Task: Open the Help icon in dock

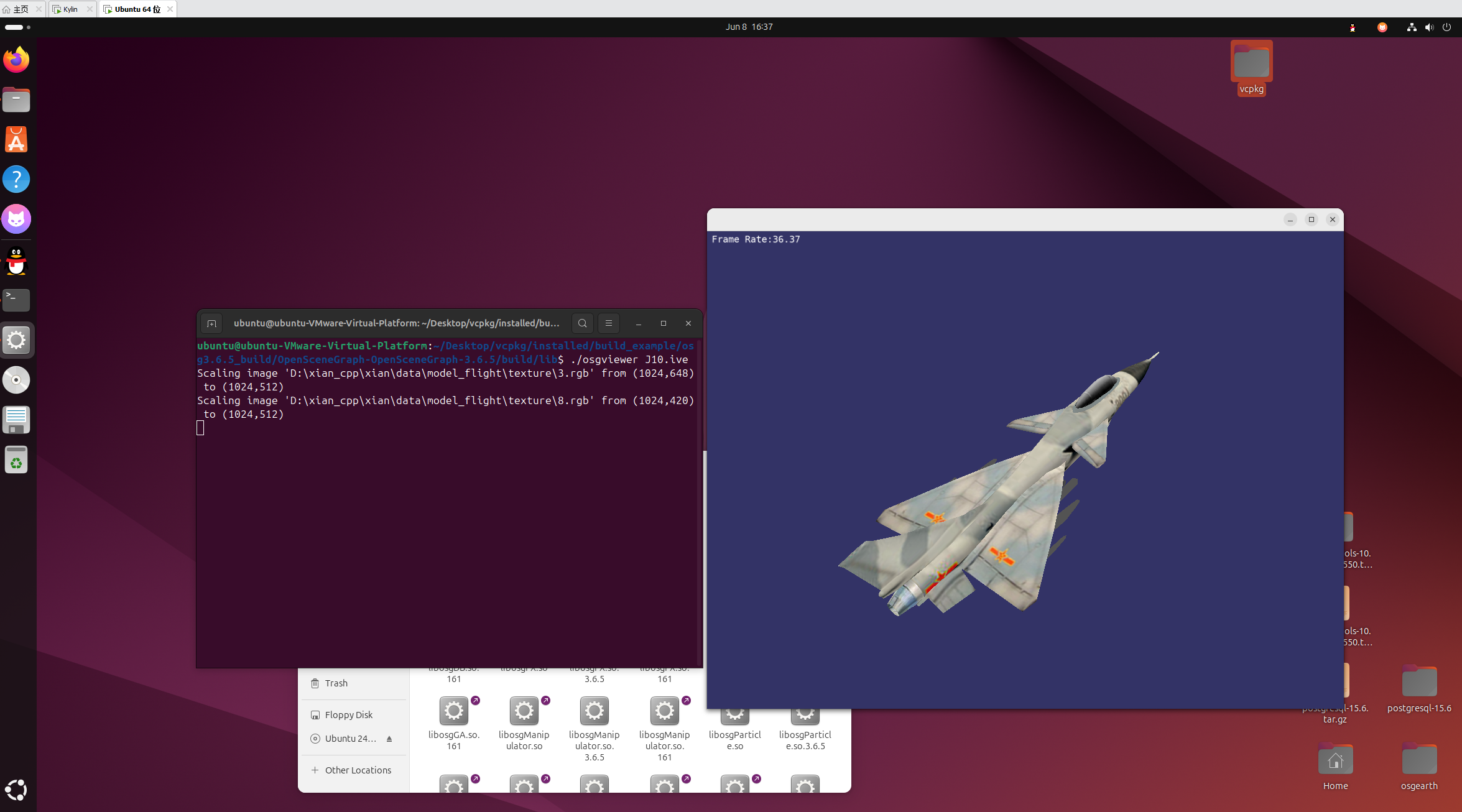Action: tap(16, 180)
